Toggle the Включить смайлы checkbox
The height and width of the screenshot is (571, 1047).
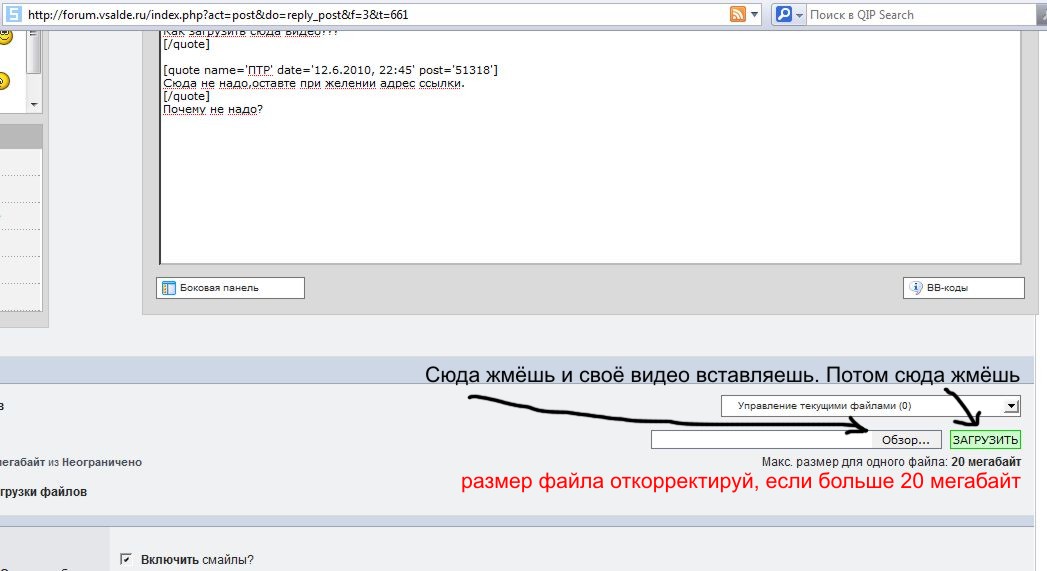(x=126, y=559)
